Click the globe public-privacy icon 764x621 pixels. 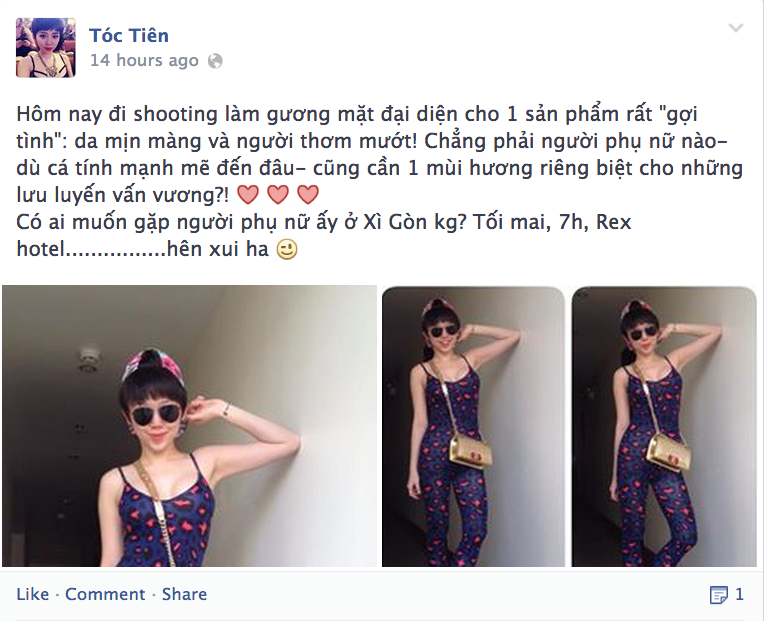coord(215,61)
